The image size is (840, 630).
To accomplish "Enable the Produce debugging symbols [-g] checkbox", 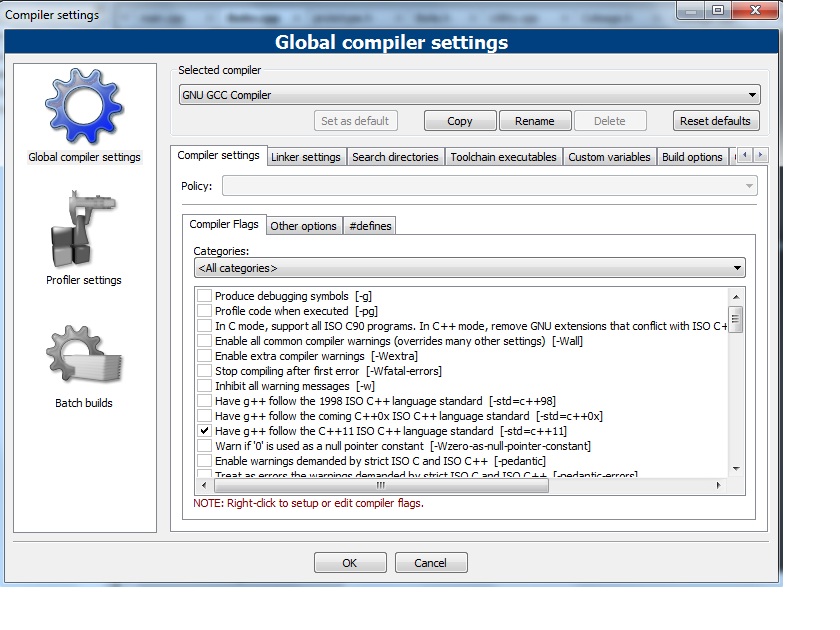I will coord(205,296).
